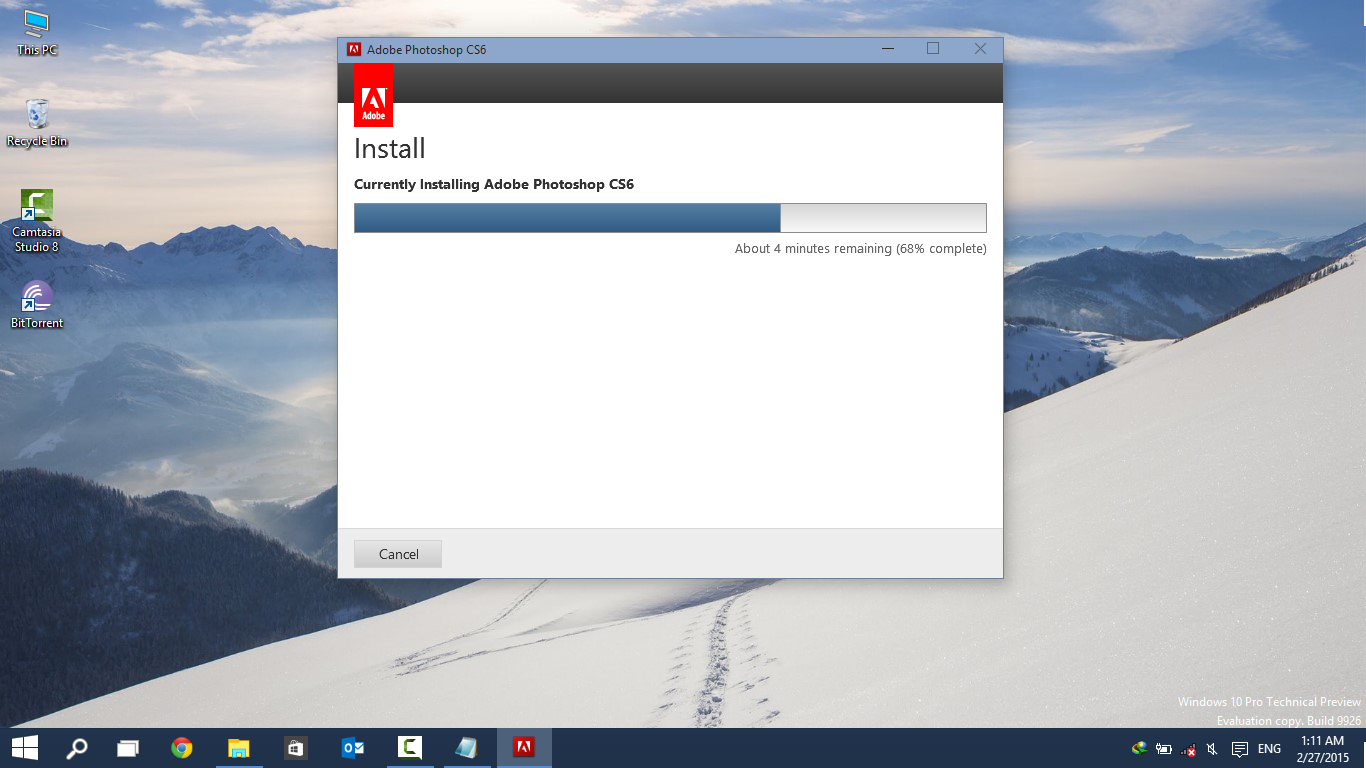Minimize the Adobe Photoshop CS6 window

pos(887,49)
